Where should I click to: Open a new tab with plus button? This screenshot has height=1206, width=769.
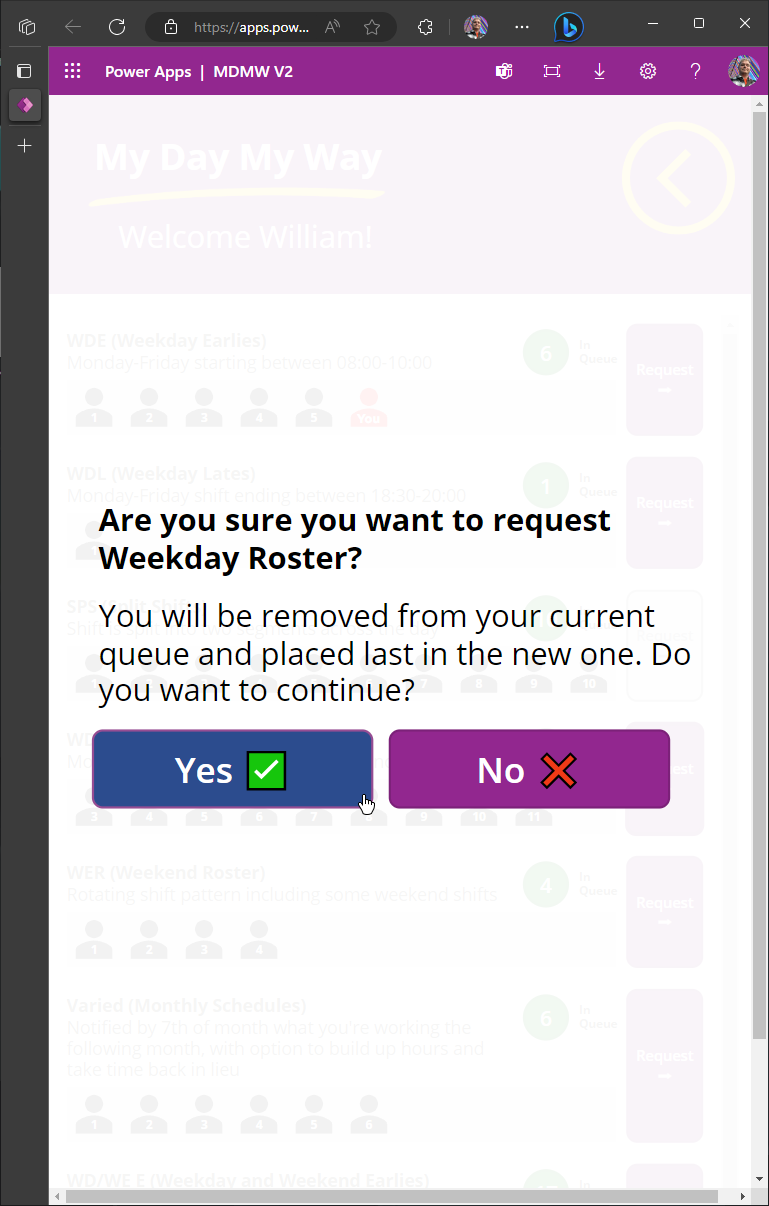[x=25, y=146]
